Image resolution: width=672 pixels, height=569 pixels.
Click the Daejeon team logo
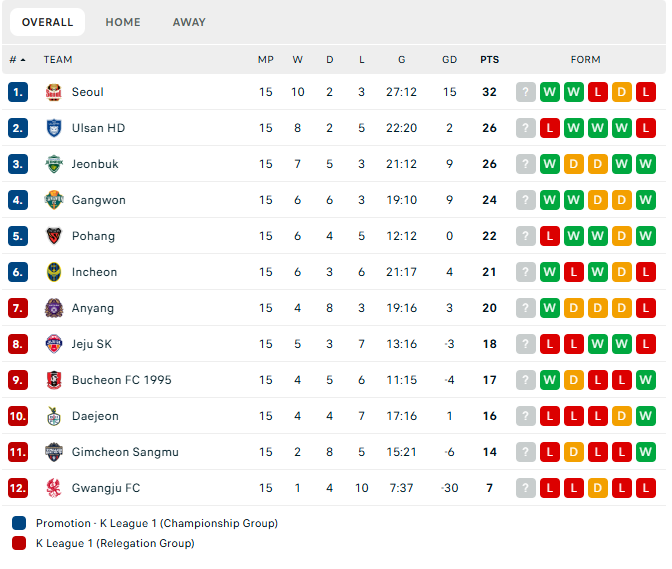pyautogui.click(x=54, y=416)
